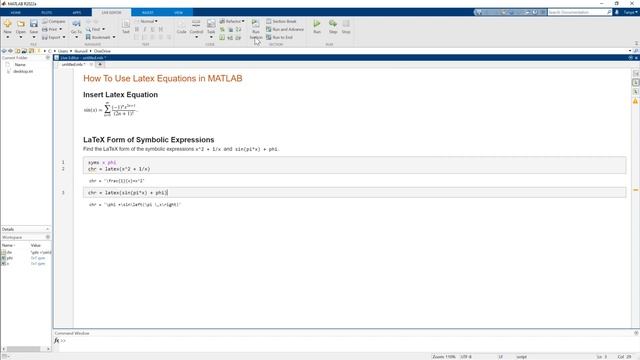Click the Bookmark icon
Viewport: 640px width, 360px height.
(x=88, y=37)
